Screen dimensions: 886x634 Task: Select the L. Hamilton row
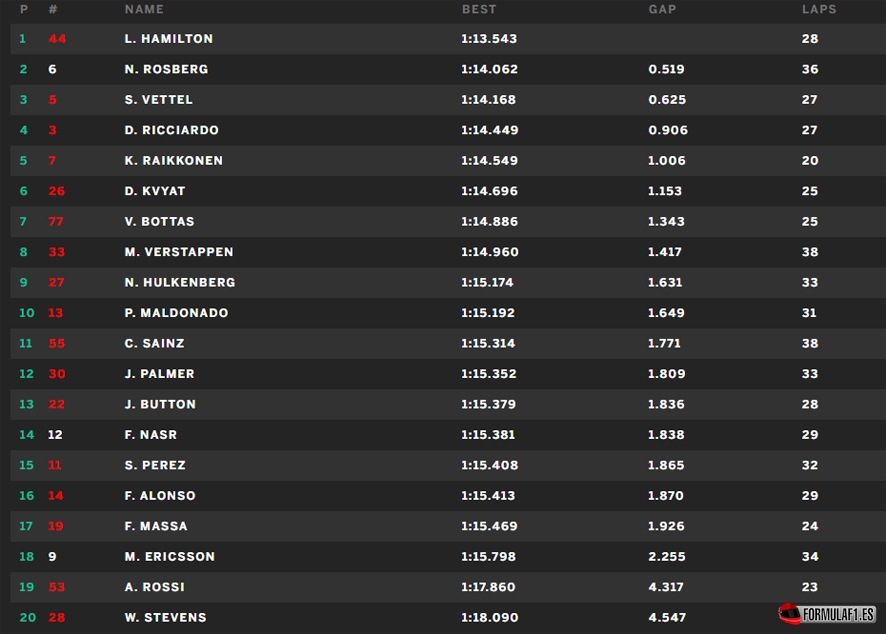pos(448,39)
